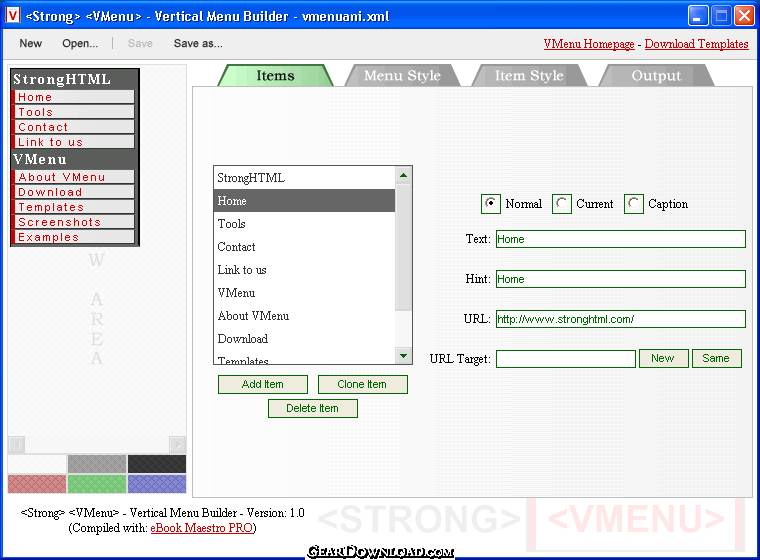Choose the white preview background swatch
This screenshot has height=560, width=760.
(37, 464)
